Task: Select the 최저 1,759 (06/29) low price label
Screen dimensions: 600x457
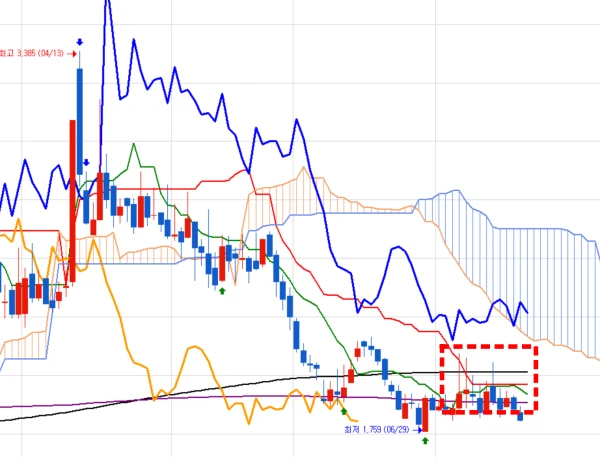Action: click(x=377, y=429)
